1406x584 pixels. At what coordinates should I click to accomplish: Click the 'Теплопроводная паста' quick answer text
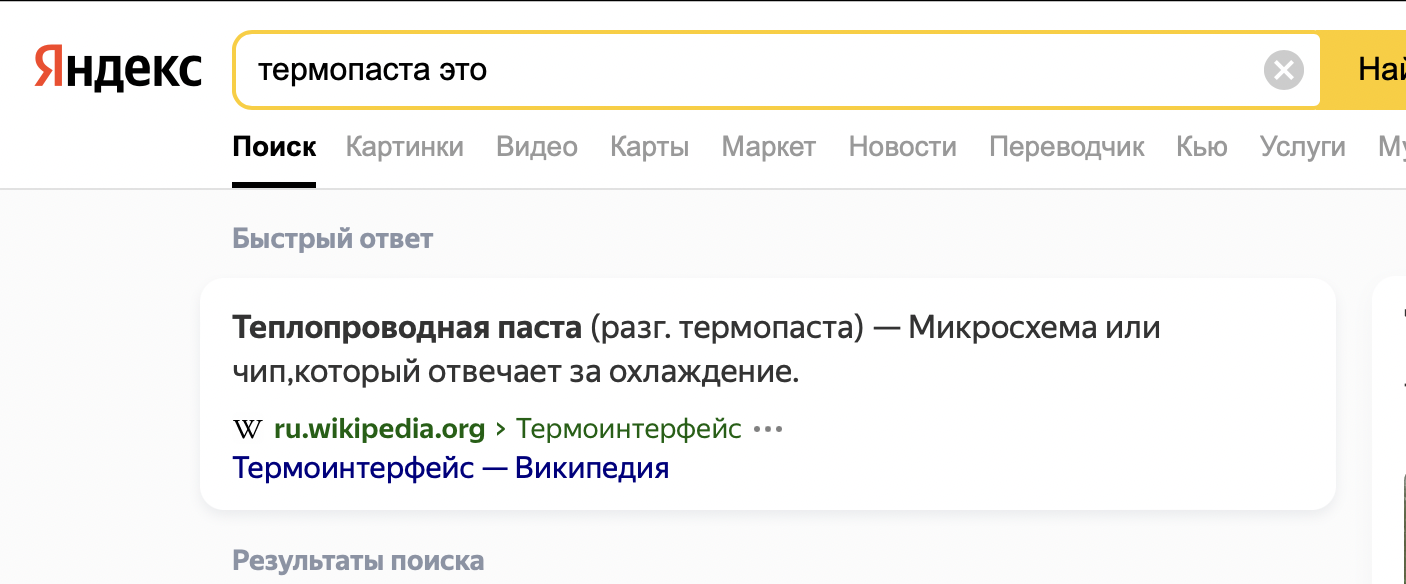point(406,328)
